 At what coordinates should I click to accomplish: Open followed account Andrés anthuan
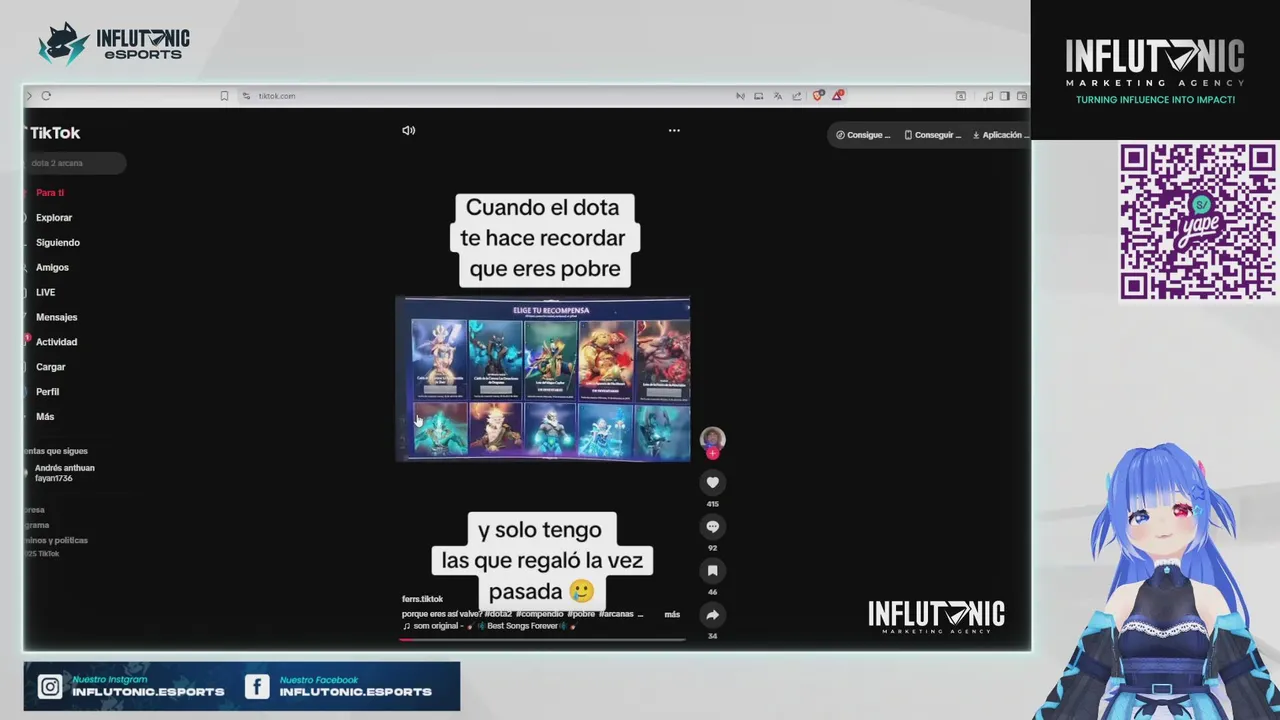click(x=64, y=468)
